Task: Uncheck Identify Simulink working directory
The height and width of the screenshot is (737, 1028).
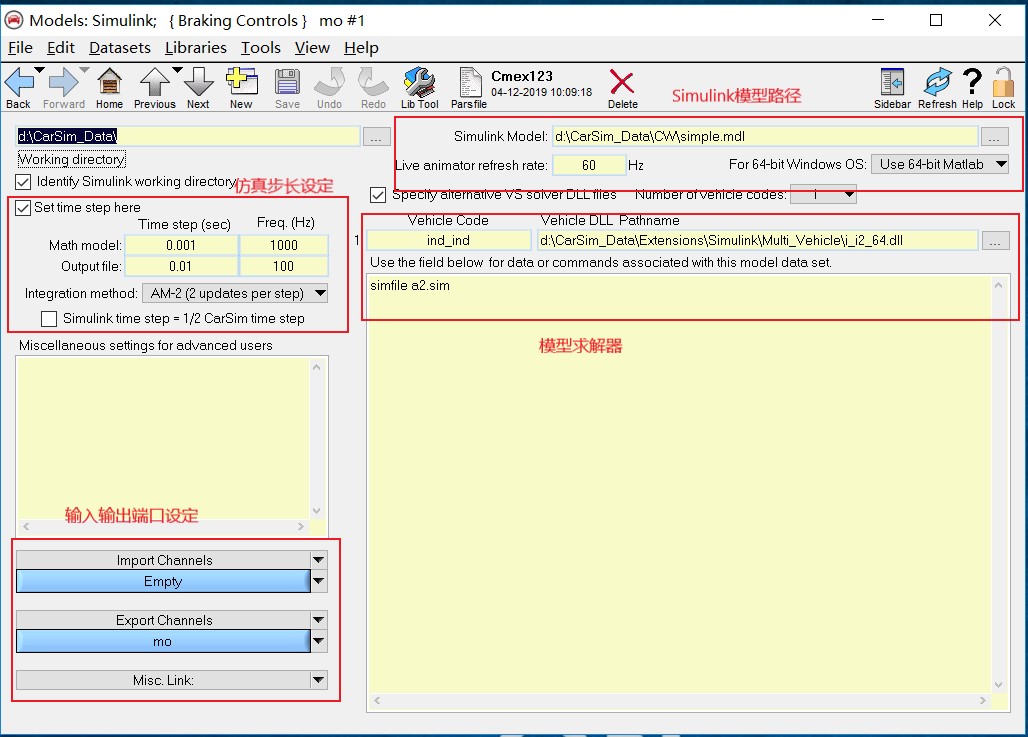Action: (x=24, y=182)
